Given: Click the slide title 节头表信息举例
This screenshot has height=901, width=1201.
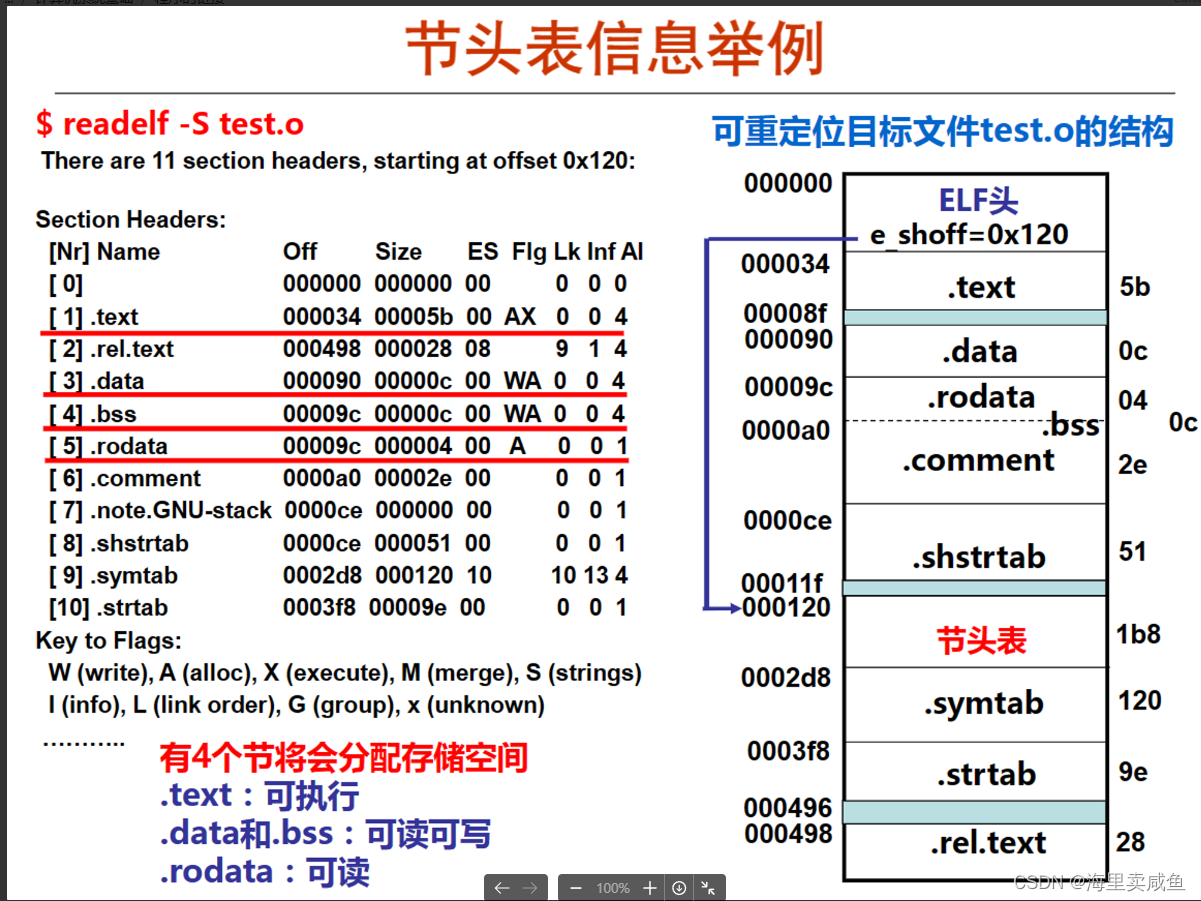Looking at the screenshot, I should click(614, 49).
